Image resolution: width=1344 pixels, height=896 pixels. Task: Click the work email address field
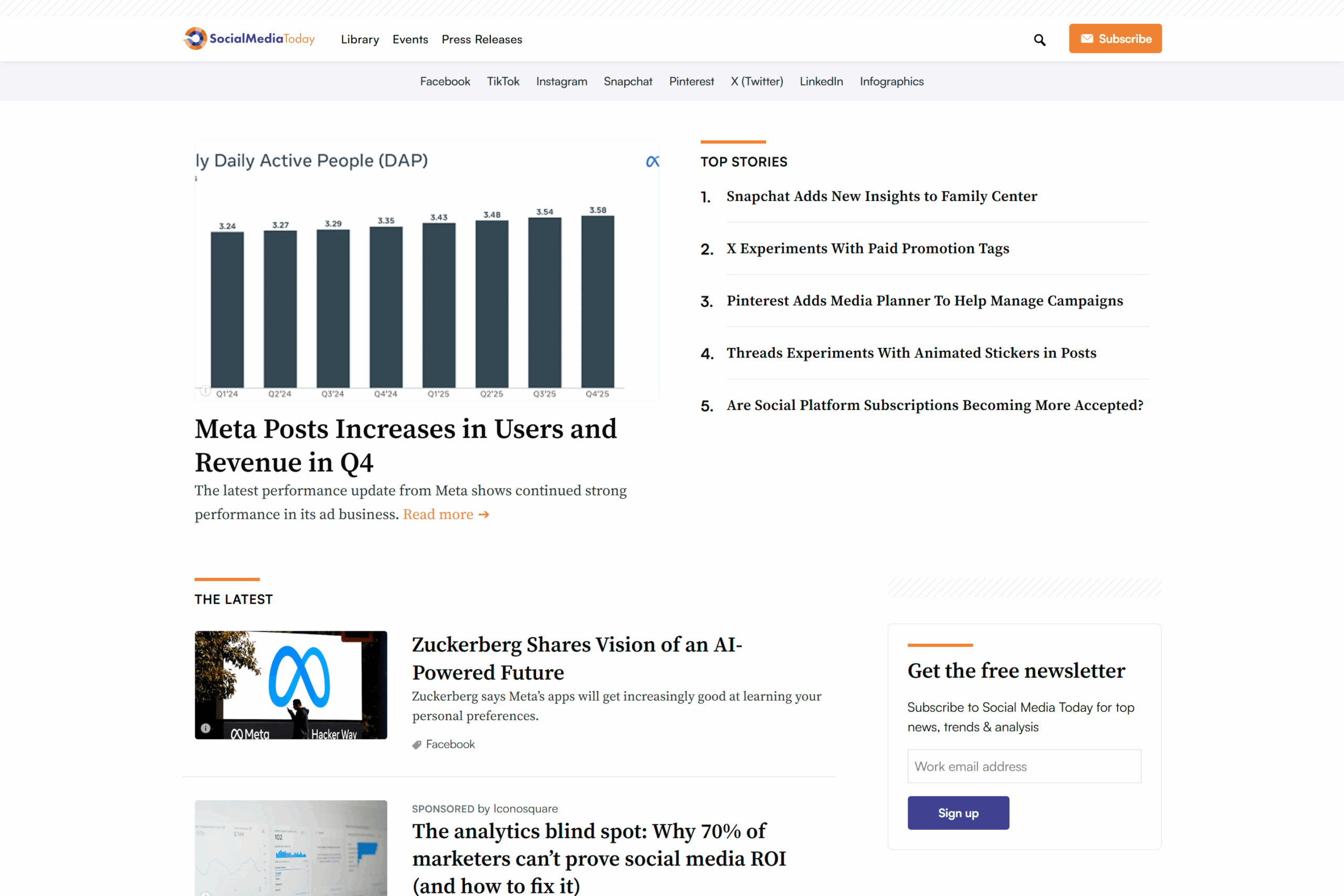(x=1023, y=766)
